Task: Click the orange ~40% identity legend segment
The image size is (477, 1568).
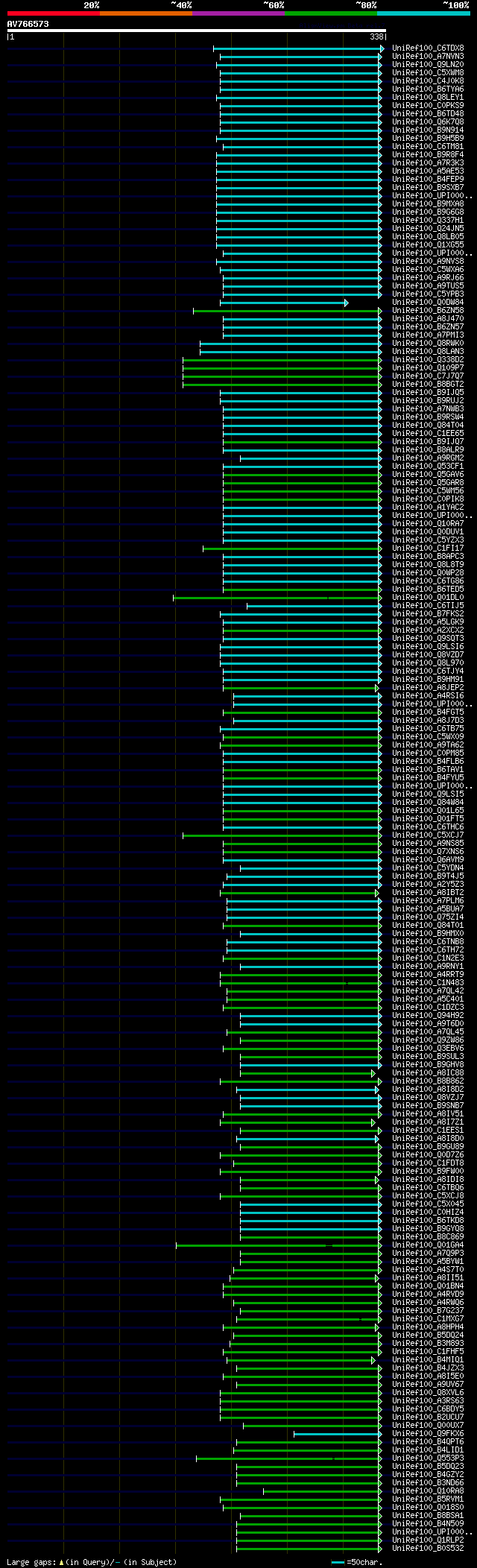Action: (x=146, y=13)
